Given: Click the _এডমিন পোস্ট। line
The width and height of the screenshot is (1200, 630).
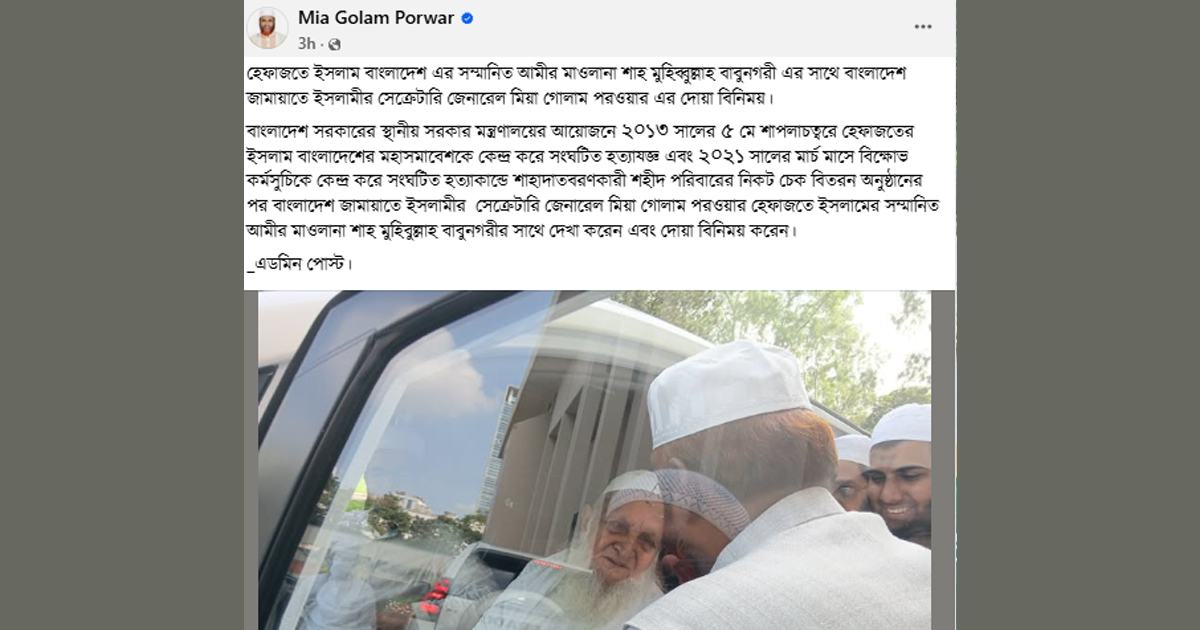Looking at the screenshot, I should [x=299, y=265].
